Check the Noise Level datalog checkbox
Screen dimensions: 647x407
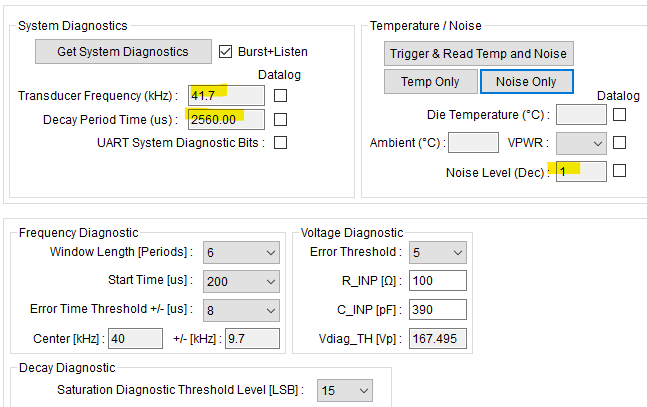[619, 171]
